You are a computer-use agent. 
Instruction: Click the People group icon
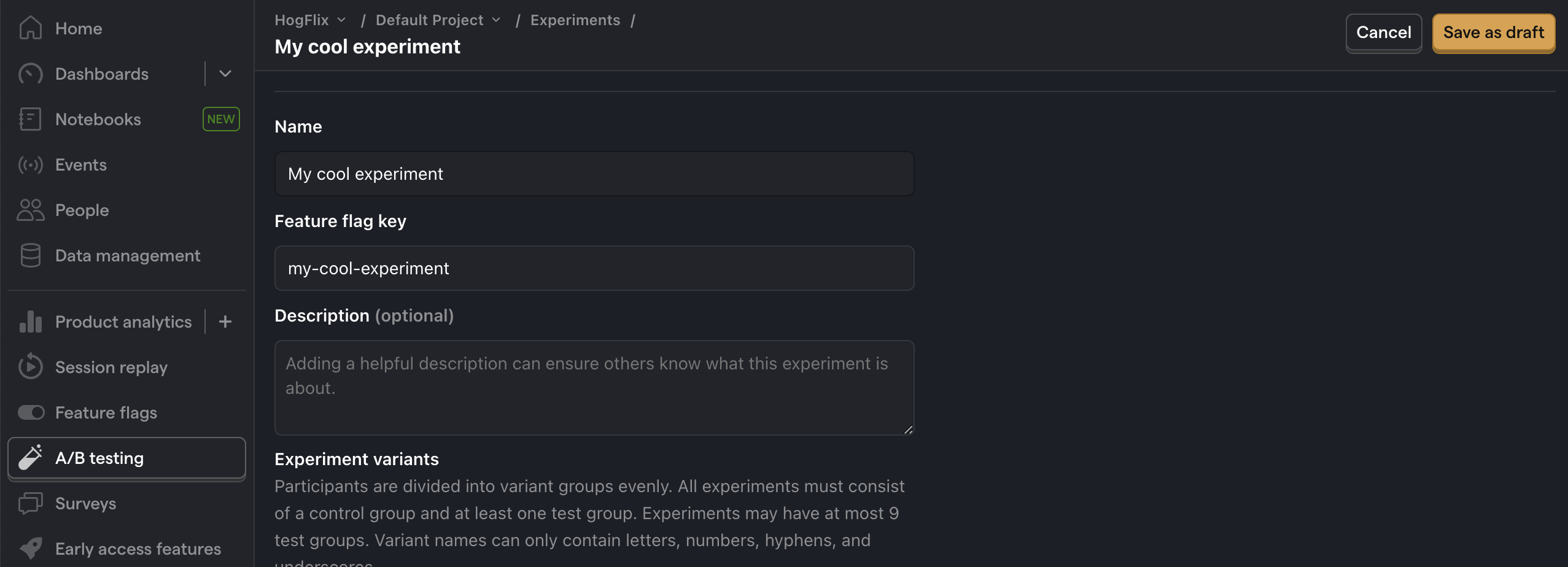coord(31,210)
